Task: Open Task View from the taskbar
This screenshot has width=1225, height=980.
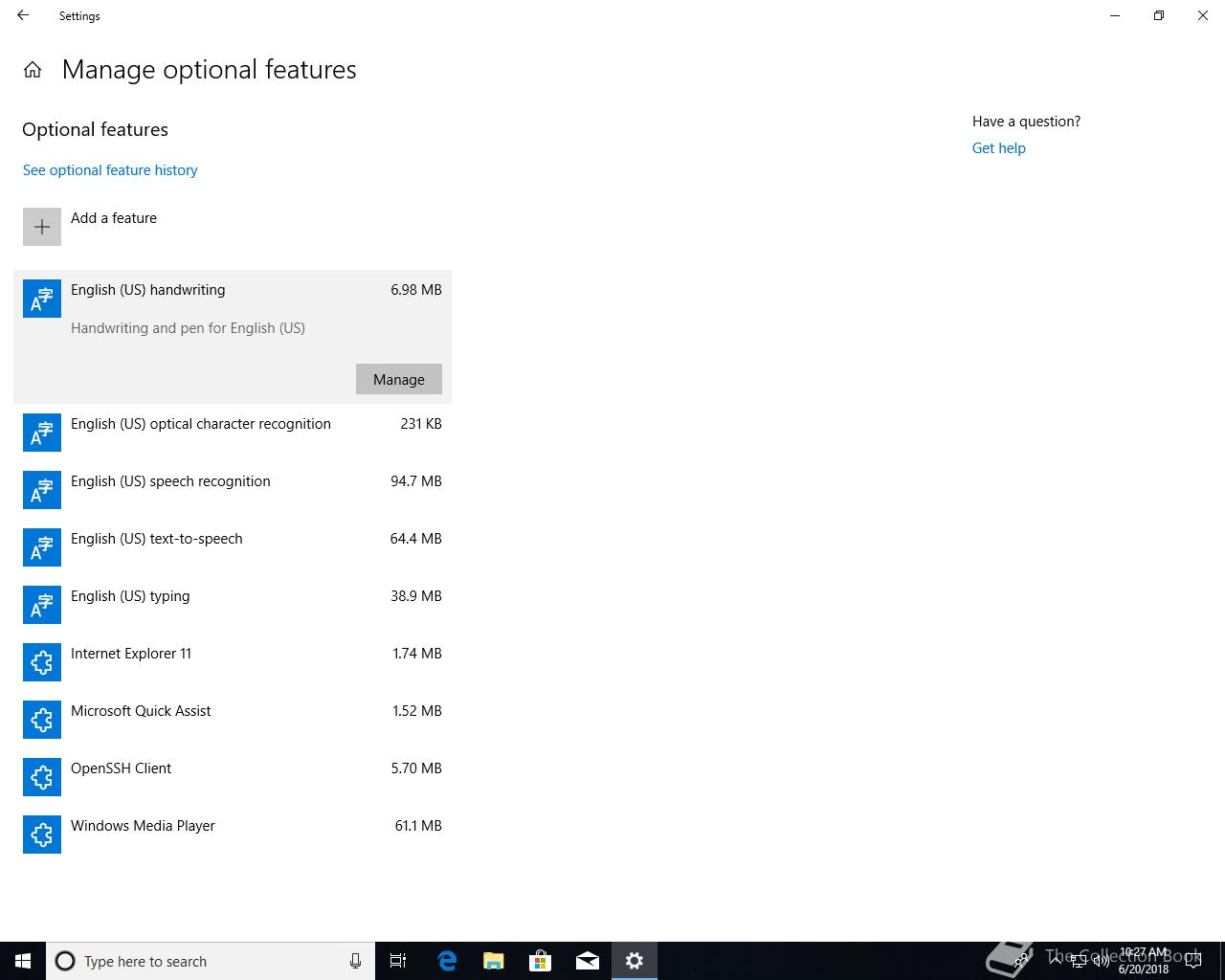Action: pyautogui.click(x=398, y=961)
